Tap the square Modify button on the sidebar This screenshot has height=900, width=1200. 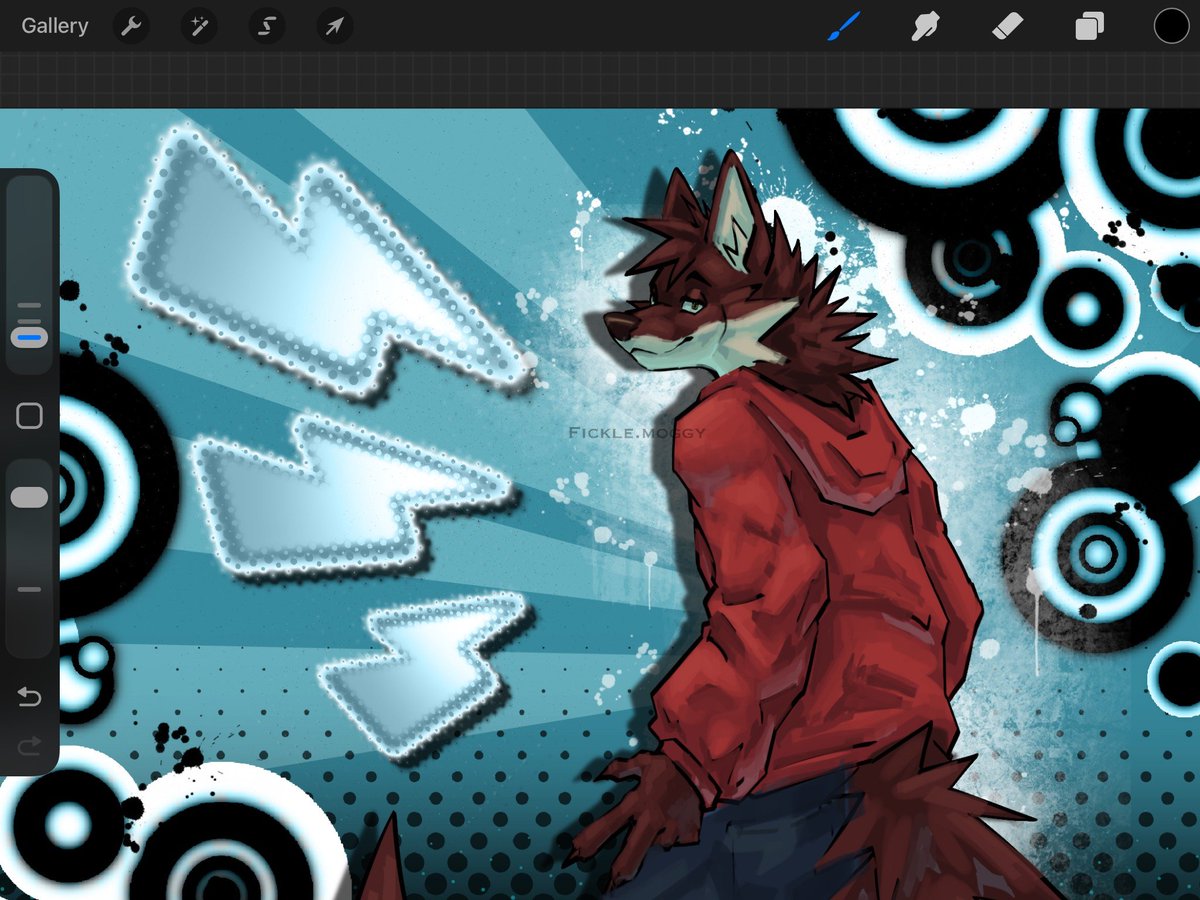tap(30, 416)
